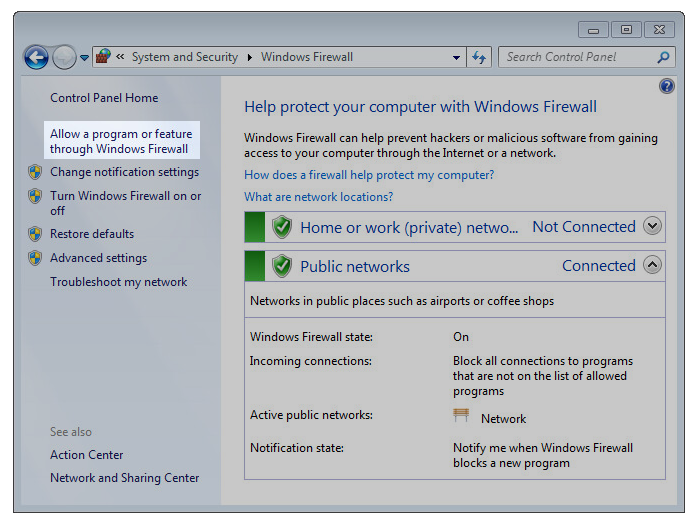Click the Not Connected status text
This screenshot has height=527, width=696.
pos(584,227)
